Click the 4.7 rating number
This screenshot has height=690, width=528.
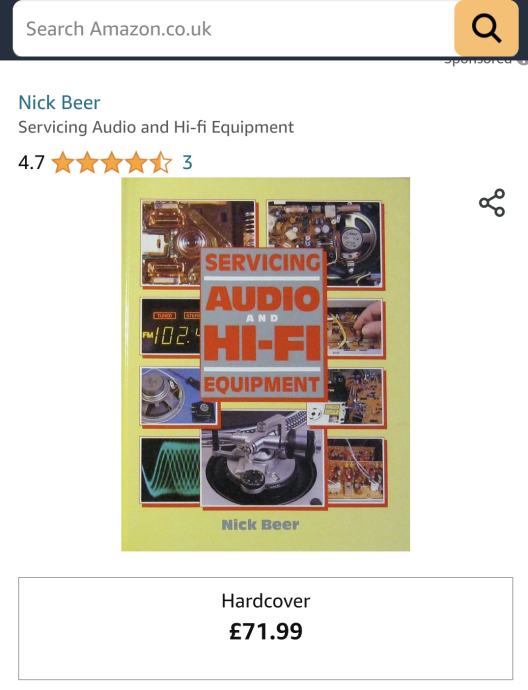[x=31, y=162]
